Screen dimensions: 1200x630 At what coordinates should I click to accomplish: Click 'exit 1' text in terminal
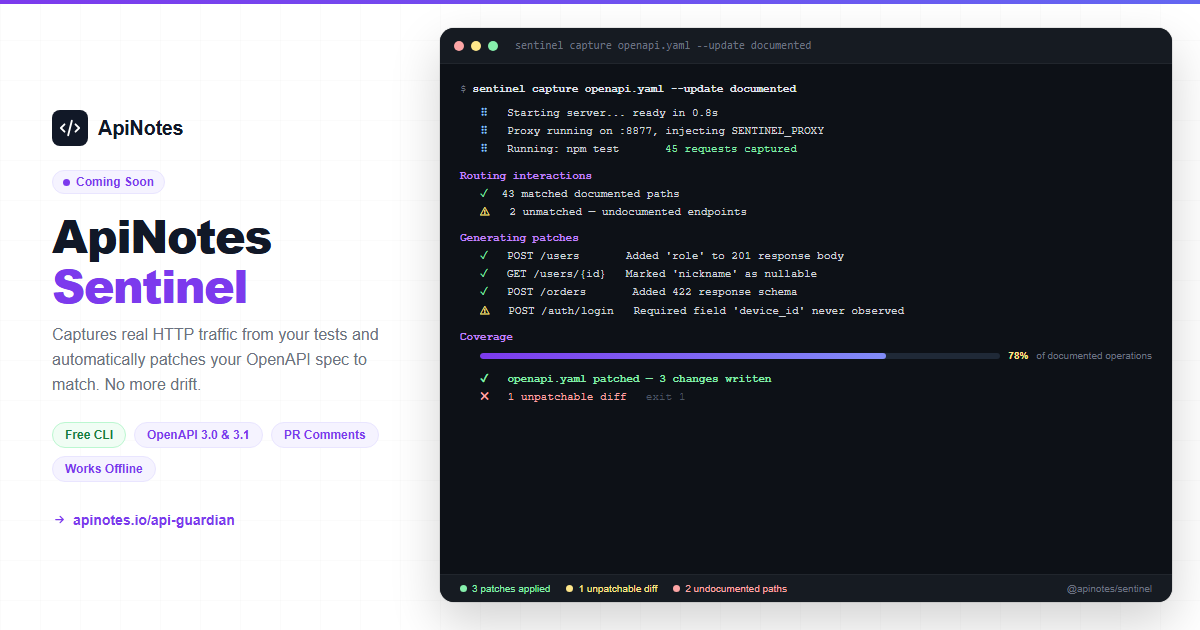665,397
